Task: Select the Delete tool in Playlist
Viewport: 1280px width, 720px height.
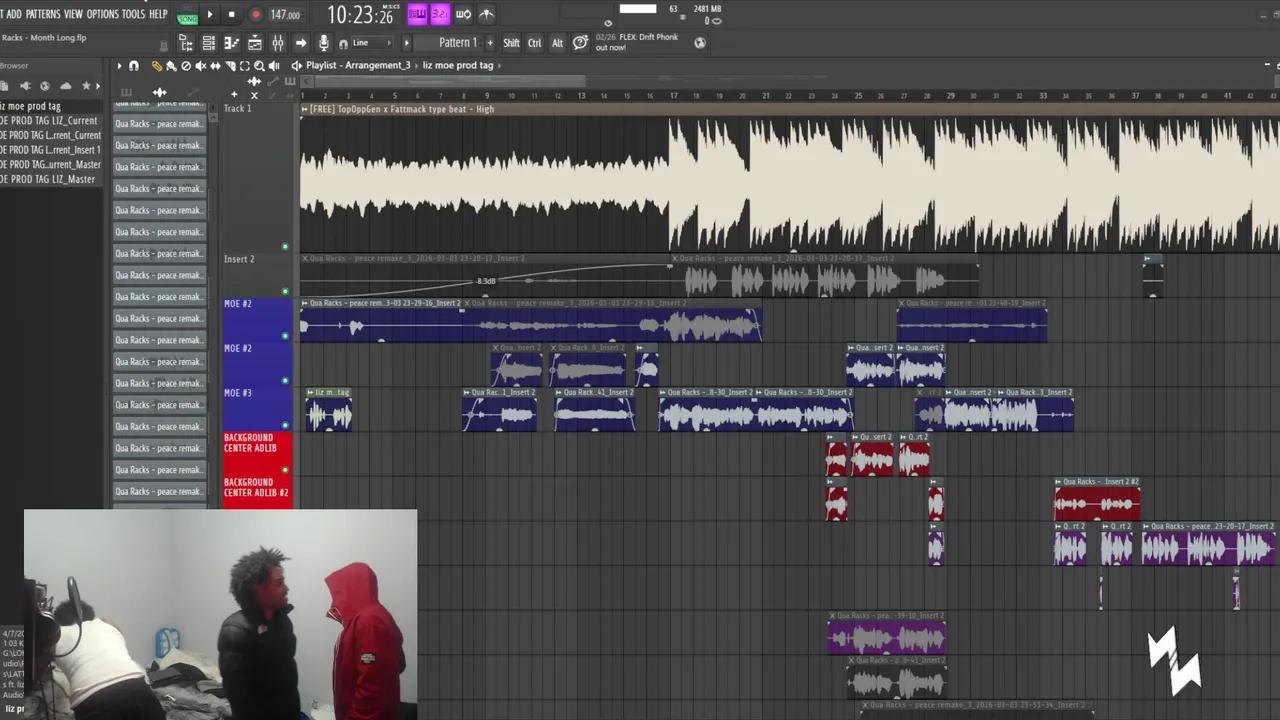Action: [186, 66]
